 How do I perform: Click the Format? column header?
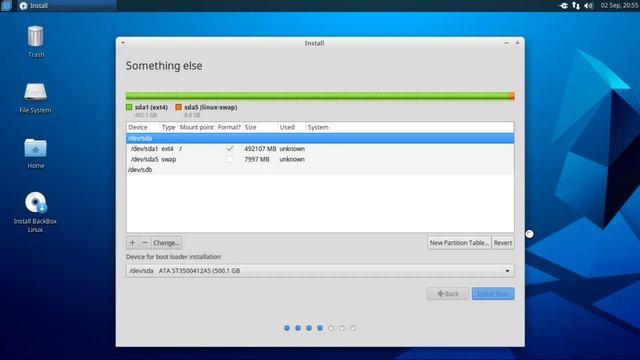click(x=229, y=127)
